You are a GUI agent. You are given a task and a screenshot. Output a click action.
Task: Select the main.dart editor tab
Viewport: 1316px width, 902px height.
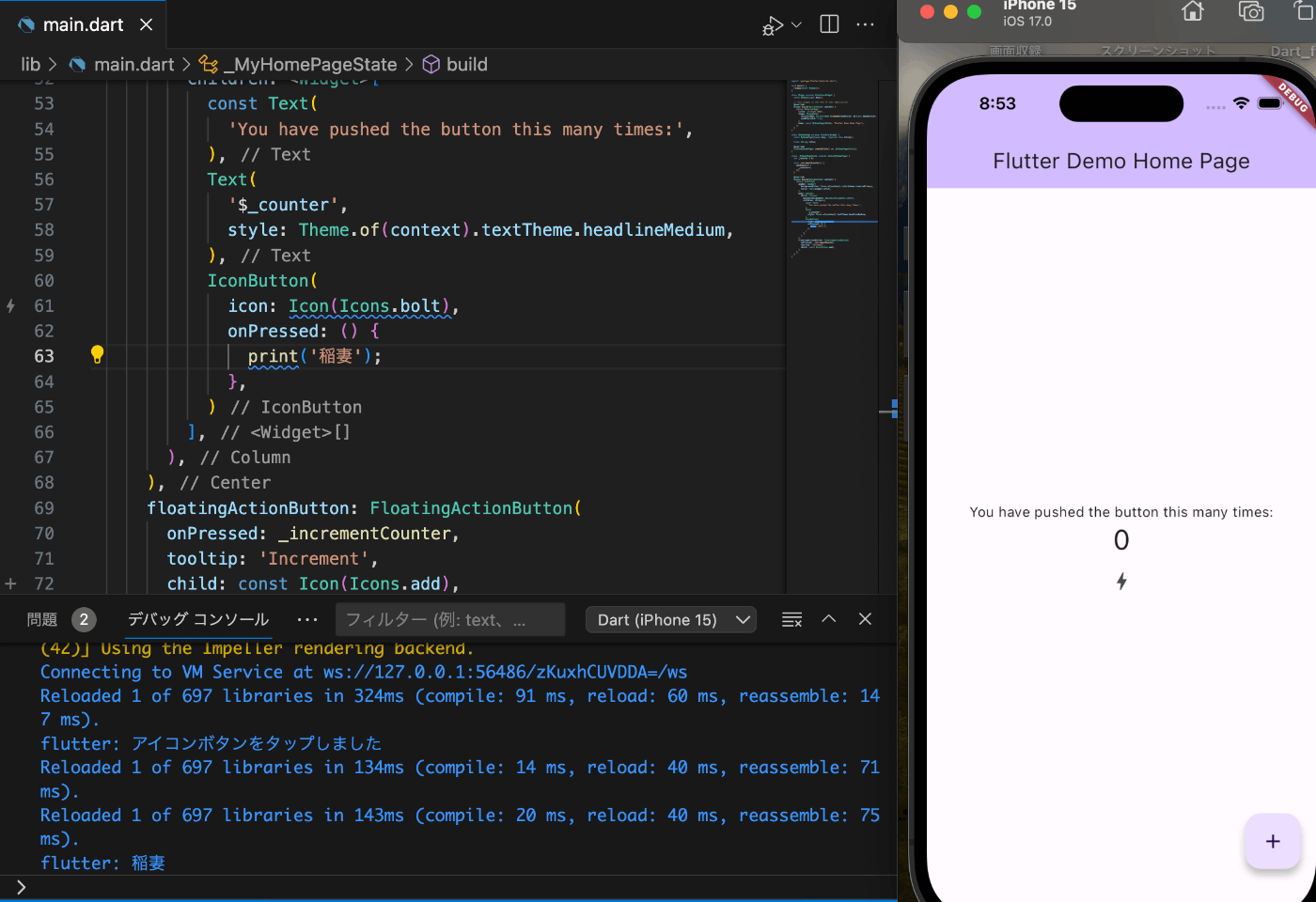(x=84, y=24)
